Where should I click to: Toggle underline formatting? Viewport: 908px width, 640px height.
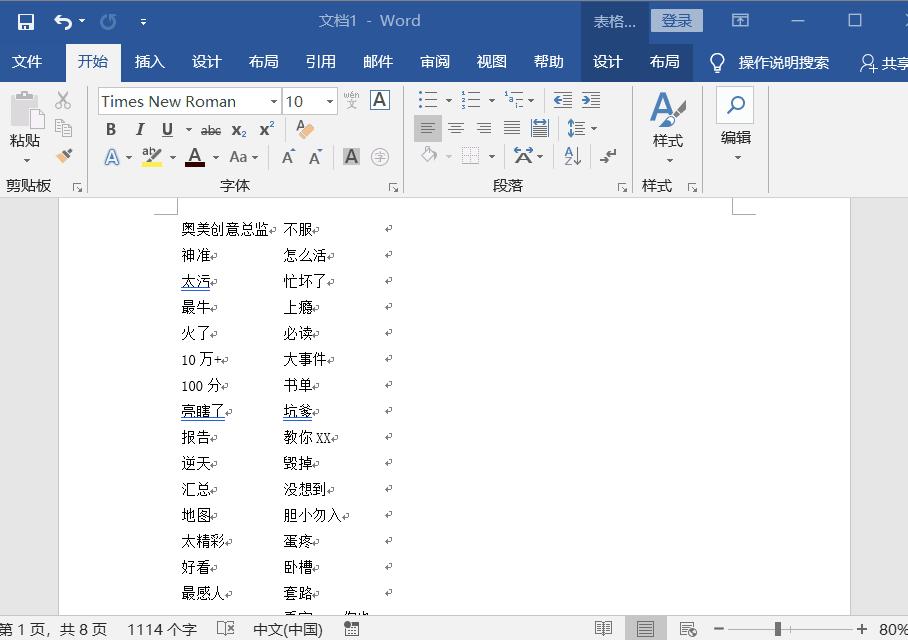166,129
